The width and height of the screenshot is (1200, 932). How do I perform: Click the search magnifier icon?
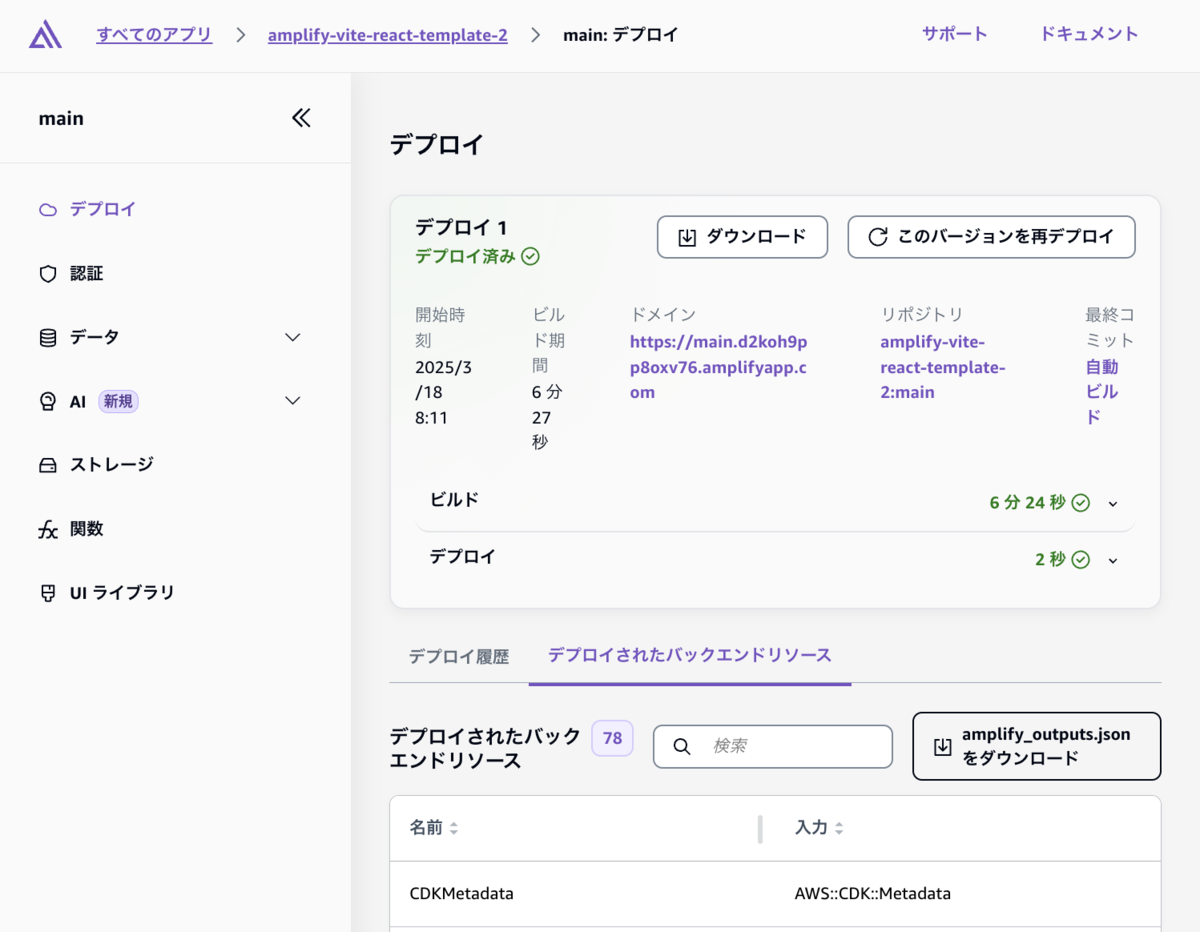[x=682, y=746]
